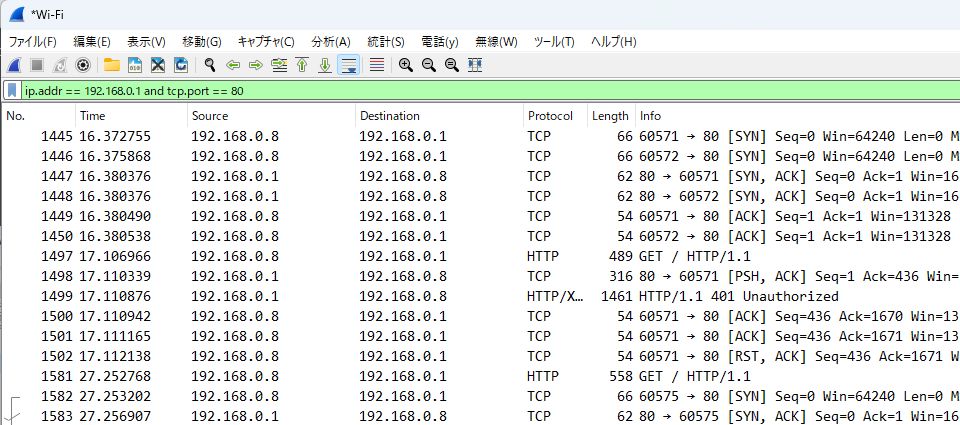The image size is (960, 425).
Task: Select packet 1500 row
Action: coord(481,316)
